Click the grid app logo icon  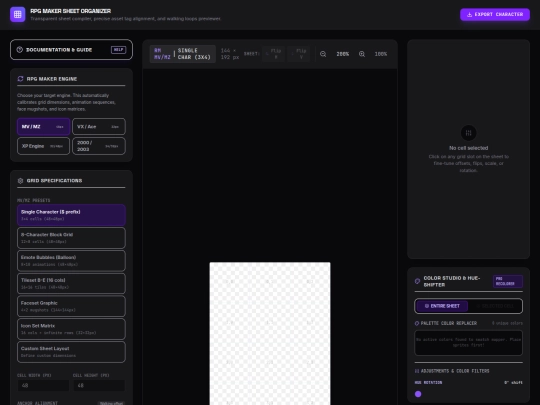18,14
